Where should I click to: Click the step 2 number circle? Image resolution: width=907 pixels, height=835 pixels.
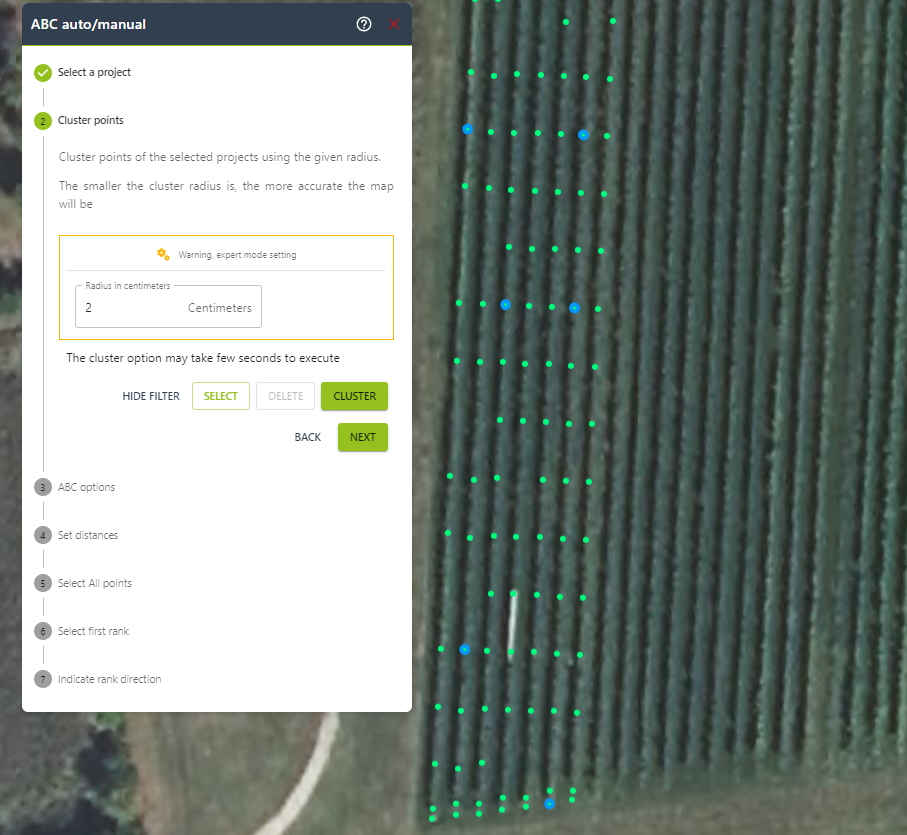tap(43, 121)
